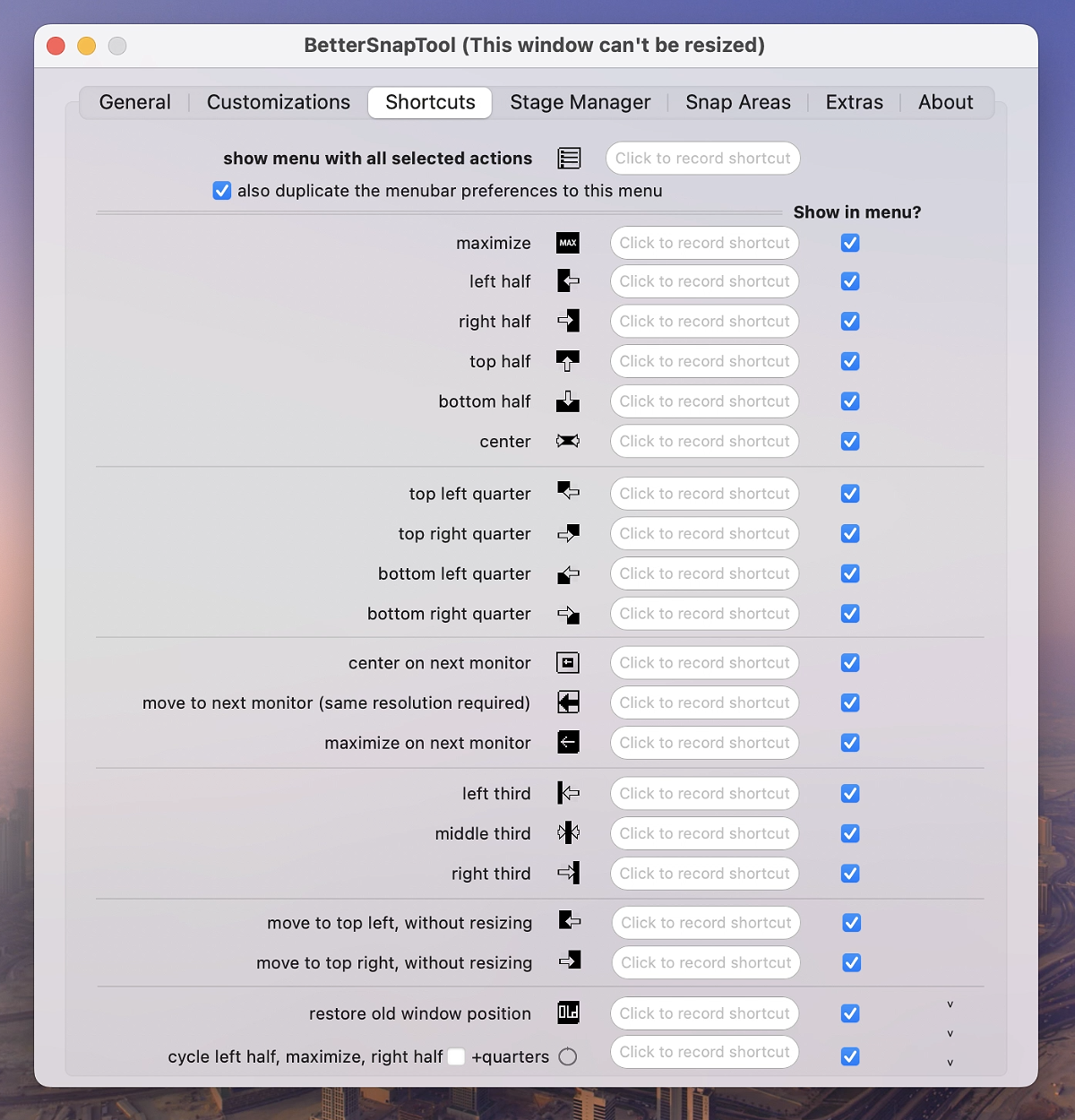This screenshot has width=1075, height=1120.
Task: Click the top half arrow icon
Action: tap(568, 361)
